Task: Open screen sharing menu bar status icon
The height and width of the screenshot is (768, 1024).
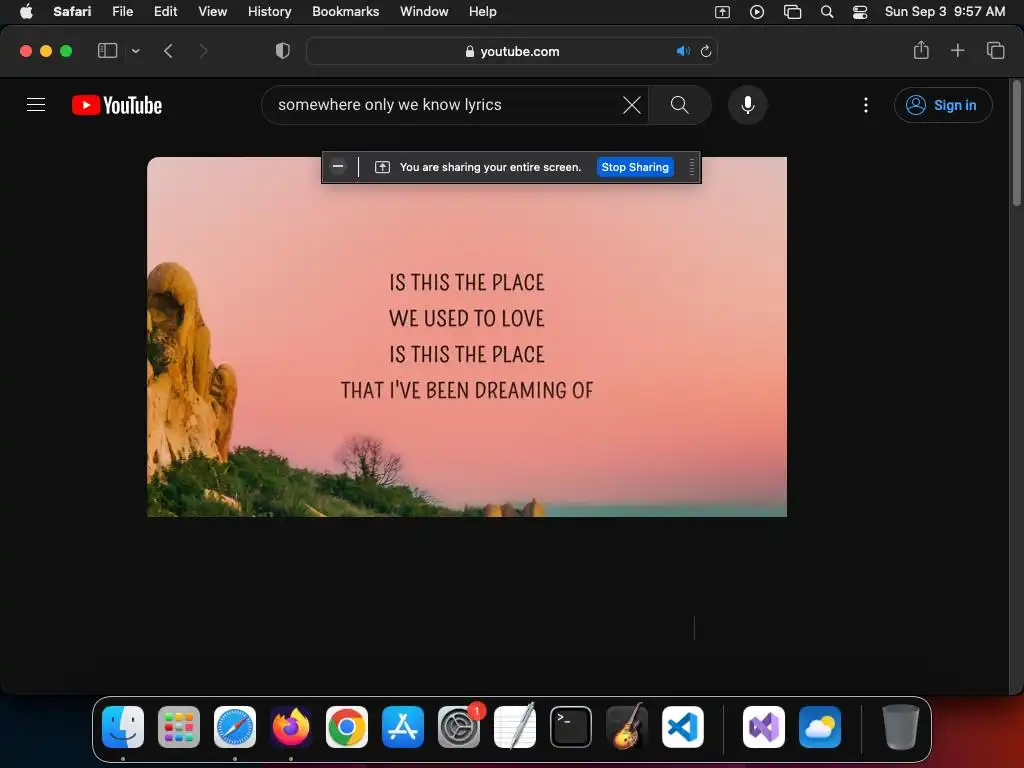Action: [722, 12]
